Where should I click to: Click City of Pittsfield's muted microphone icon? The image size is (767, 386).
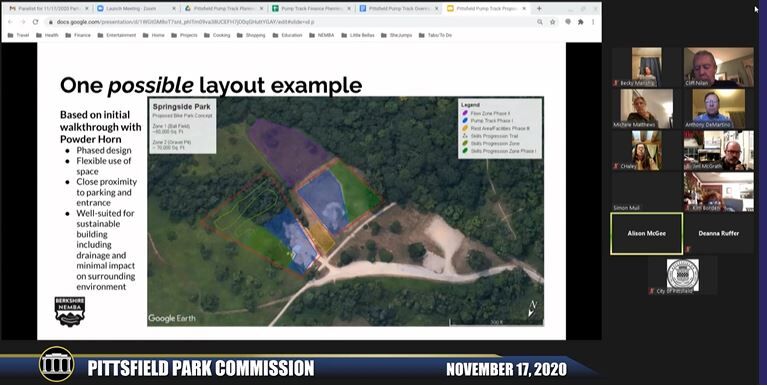[x=652, y=291]
